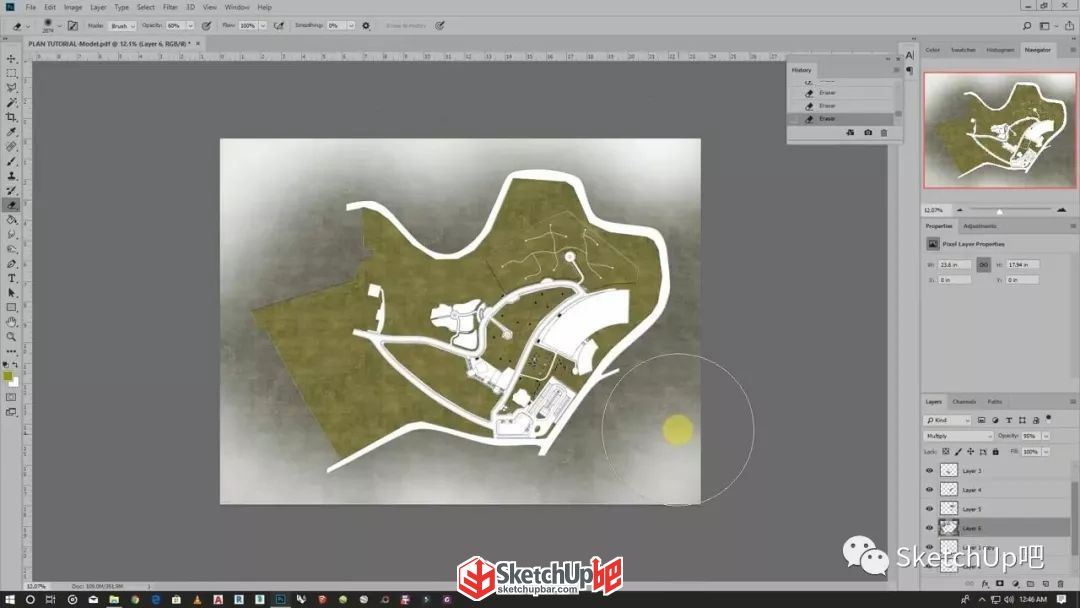Select the Zoom tool
The image size is (1080, 608).
[x=11, y=337]
